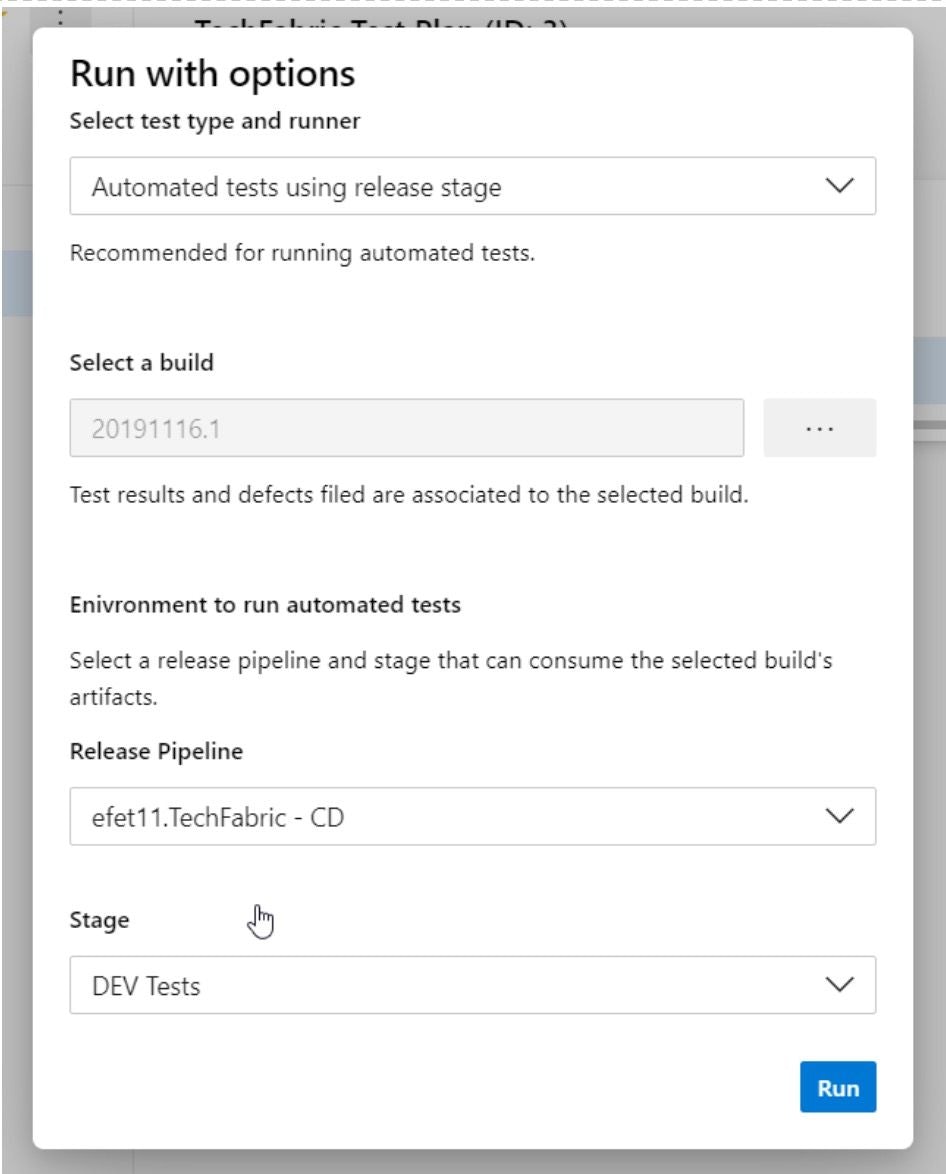Image resolution: width=946 pixels, height=1174 pixels.
Task: Click the Run button
Action: pos(838,1087)
